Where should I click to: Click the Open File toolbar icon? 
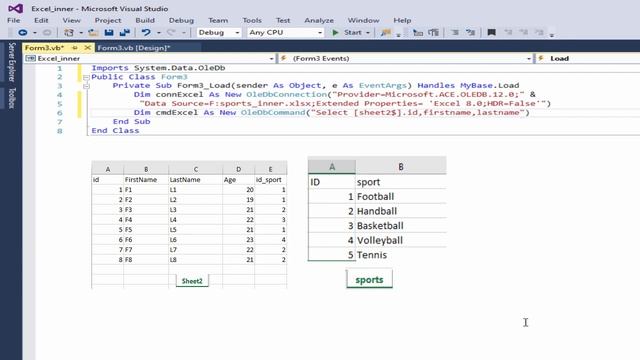93,33
